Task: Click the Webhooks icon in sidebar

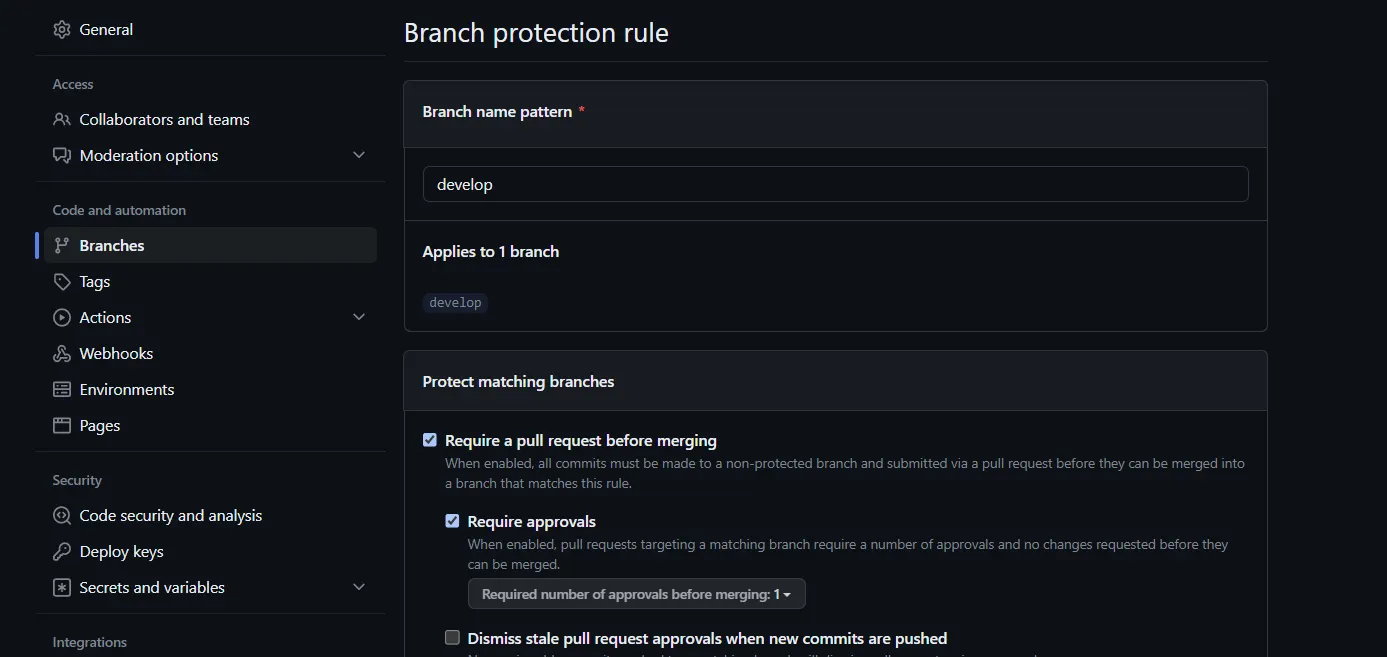Action: tap(62, 354)
